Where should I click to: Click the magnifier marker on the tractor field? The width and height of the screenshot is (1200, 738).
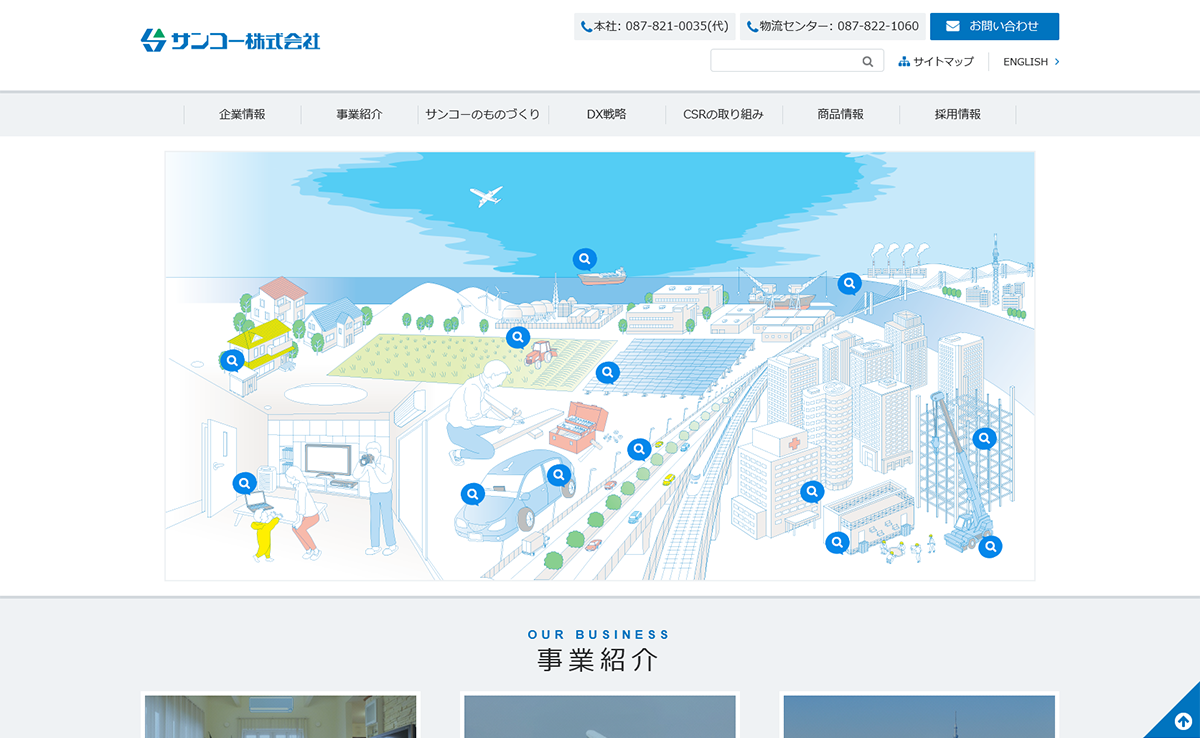[517, 337]
